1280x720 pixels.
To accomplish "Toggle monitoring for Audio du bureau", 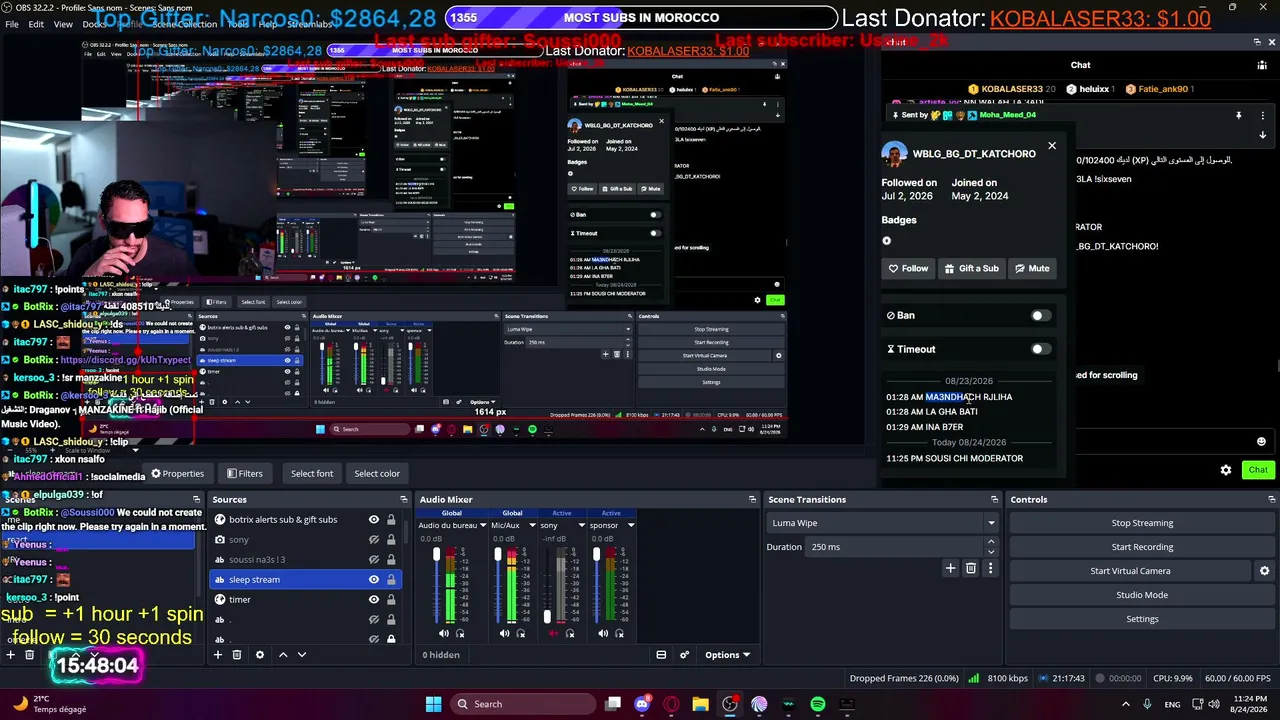I will coord(460,633).
